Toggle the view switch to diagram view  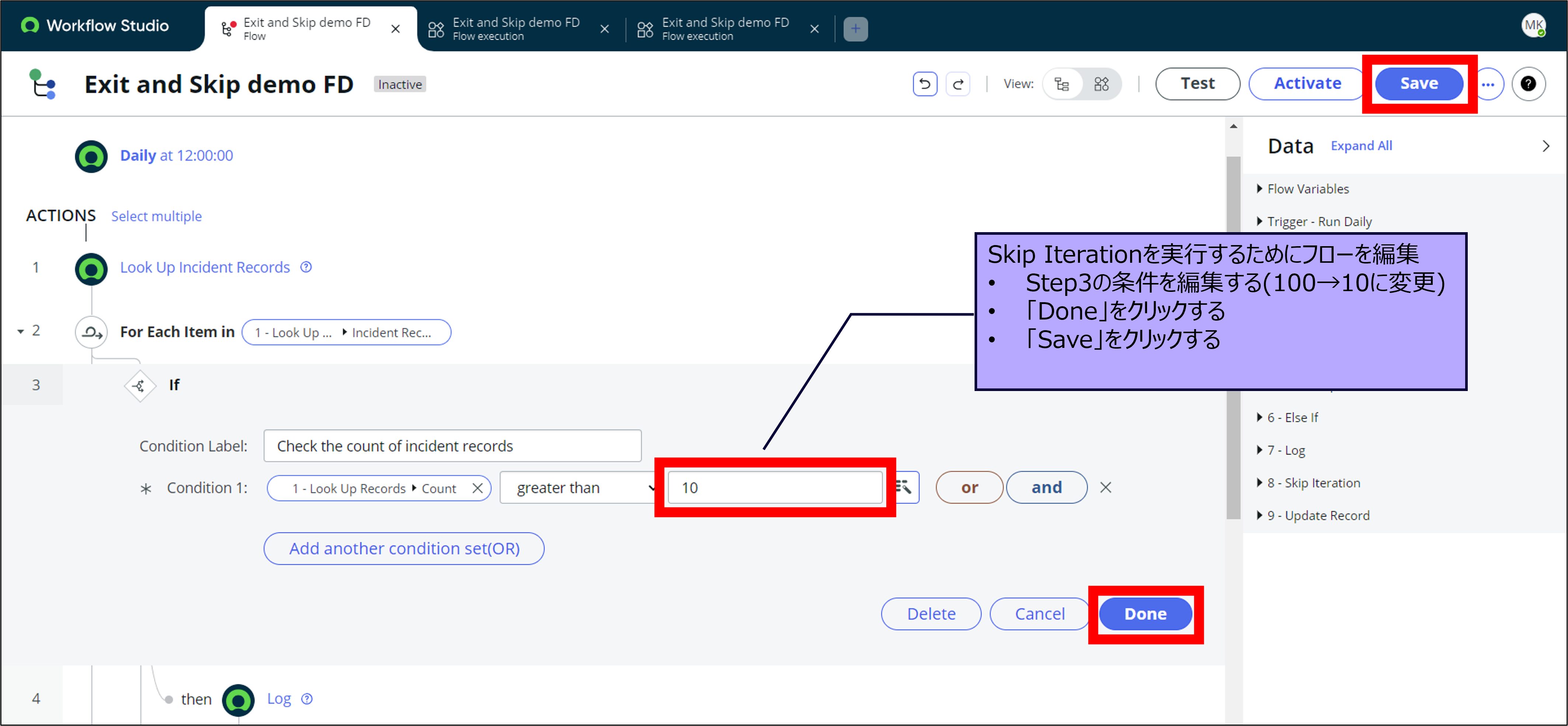[1102, 83]
